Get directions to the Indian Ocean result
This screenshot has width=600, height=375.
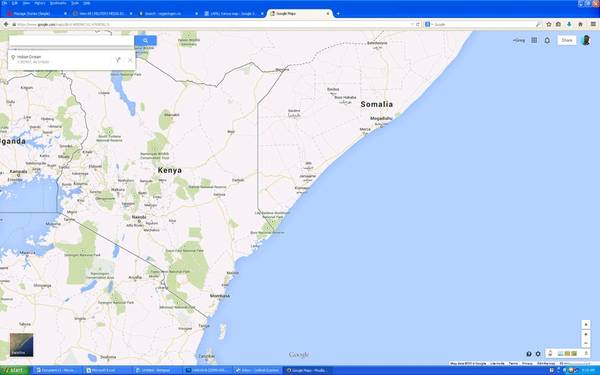(x=118, y=60)
